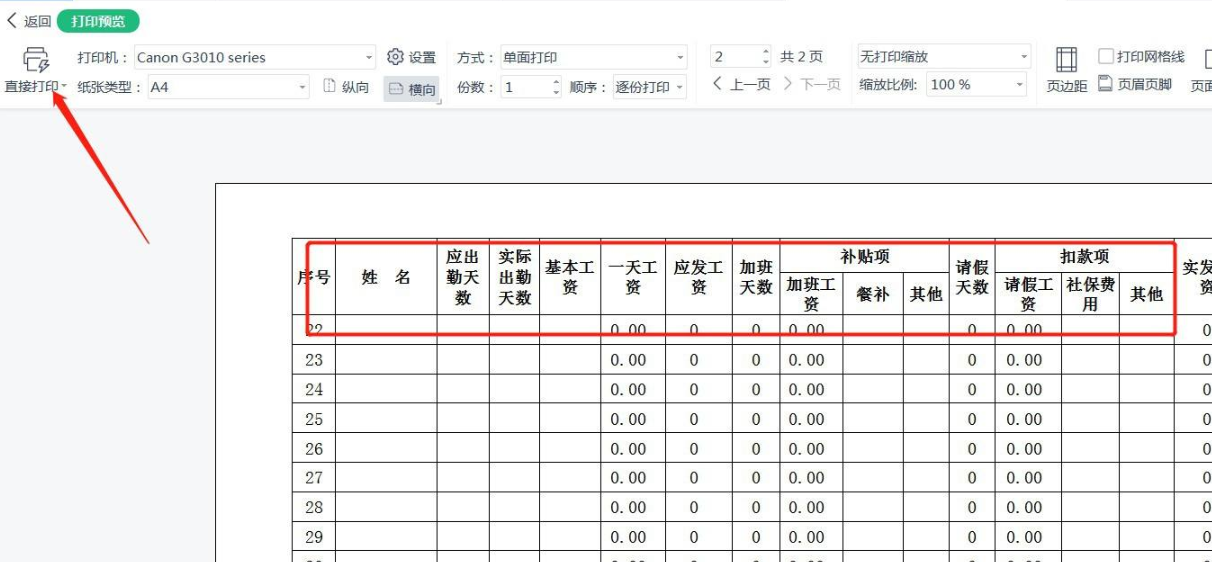Click the copies (份数) number field
1212x562 pixels.
point(525,88)
